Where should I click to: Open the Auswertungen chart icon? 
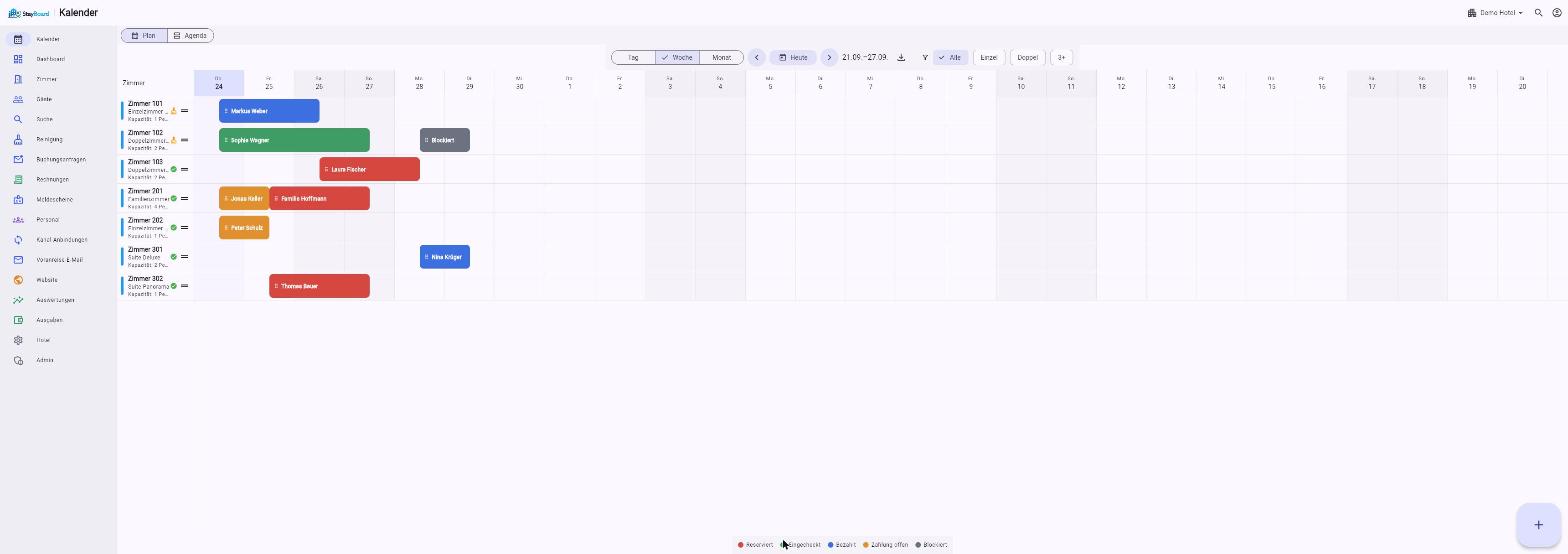(18, 300)
